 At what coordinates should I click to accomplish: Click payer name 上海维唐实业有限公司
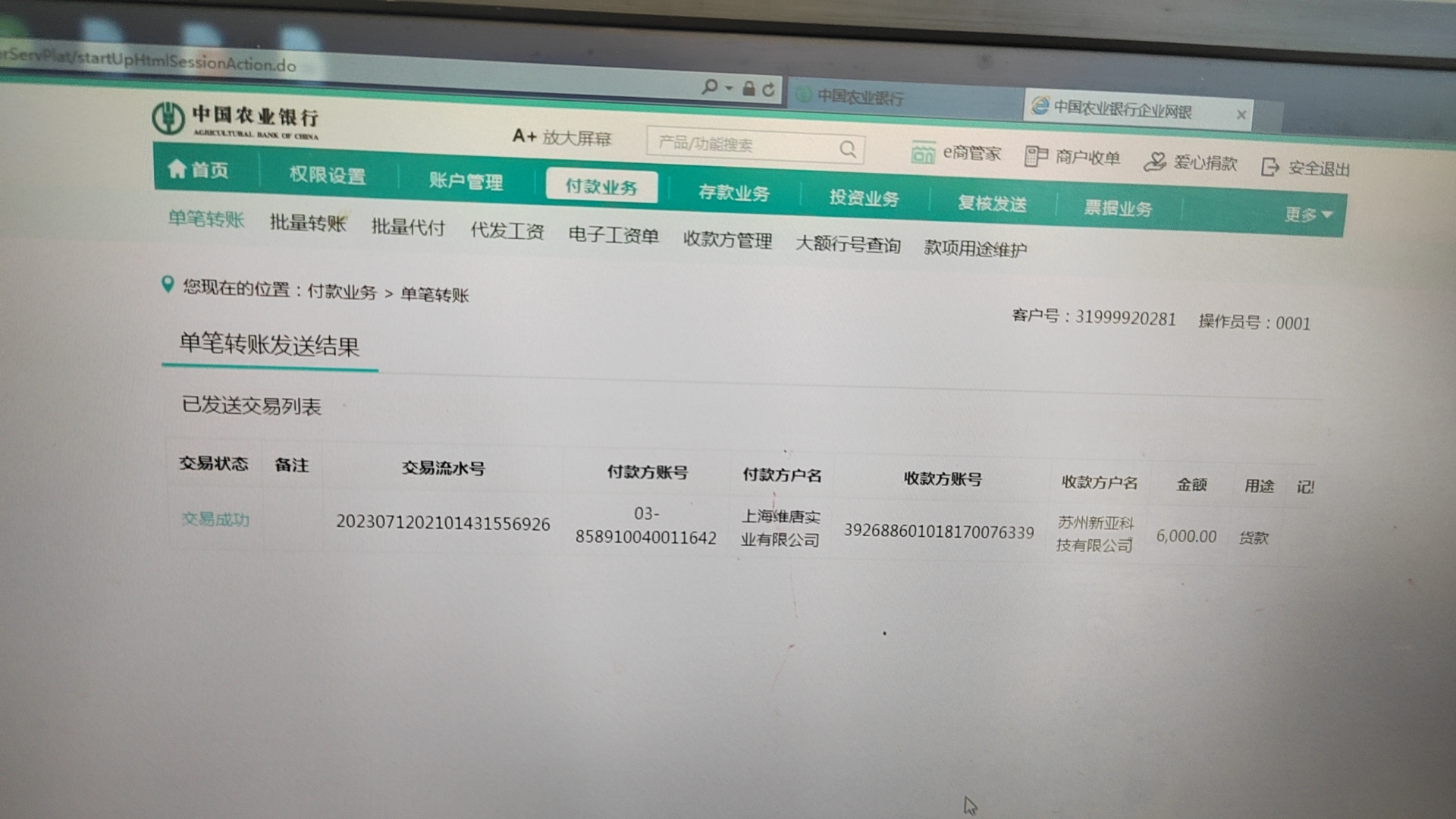coord(780,528)
